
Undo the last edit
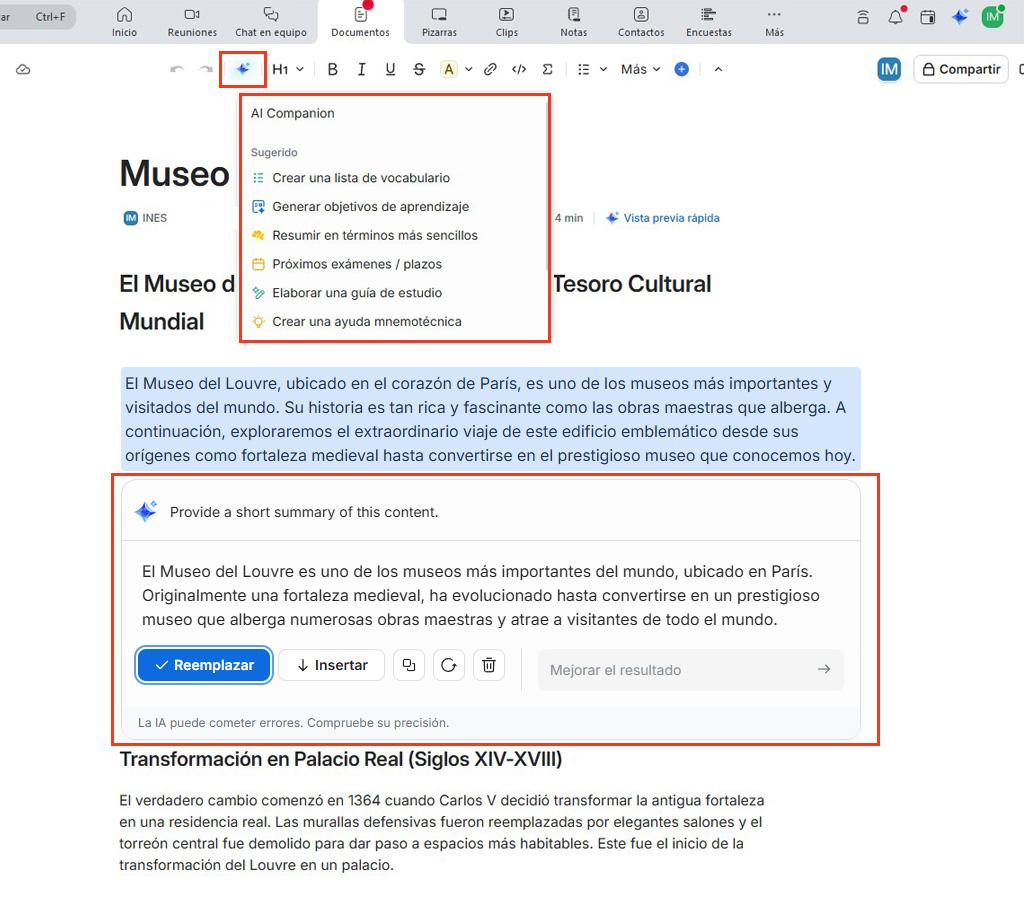pyautogui.click(x=176, y=69)
